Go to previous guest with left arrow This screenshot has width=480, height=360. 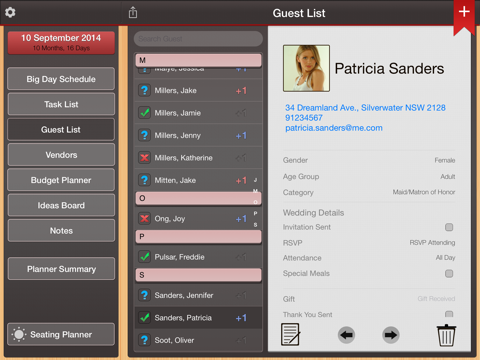[346, 335]
